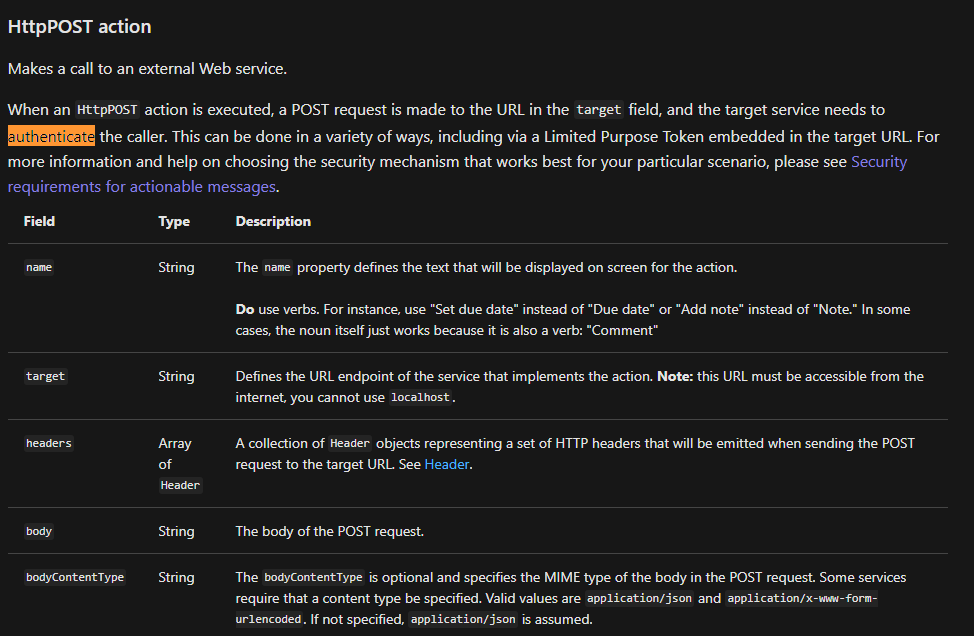Click the sentence Makes a call to an external Web service
This screenshot has width=974, height=636.
click(147, 69)
